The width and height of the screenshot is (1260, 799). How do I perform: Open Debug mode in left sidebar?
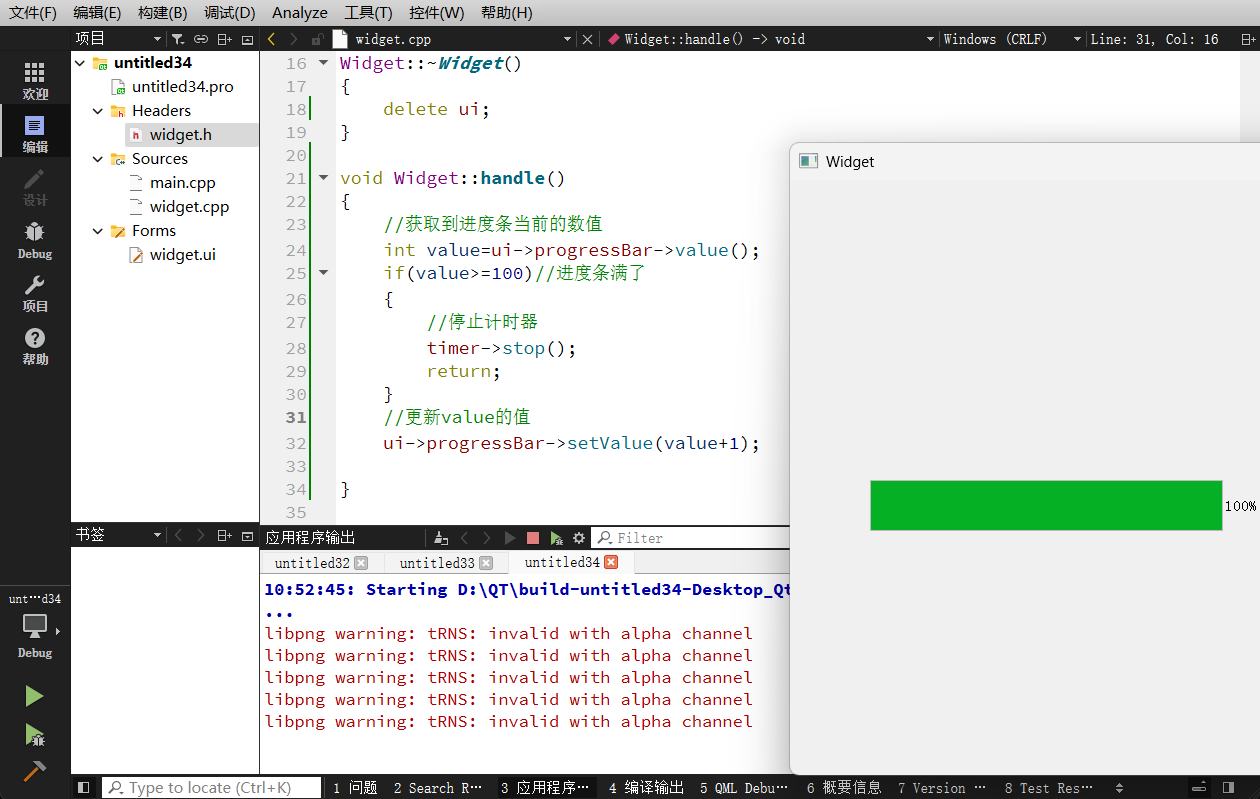click(35, 240)
